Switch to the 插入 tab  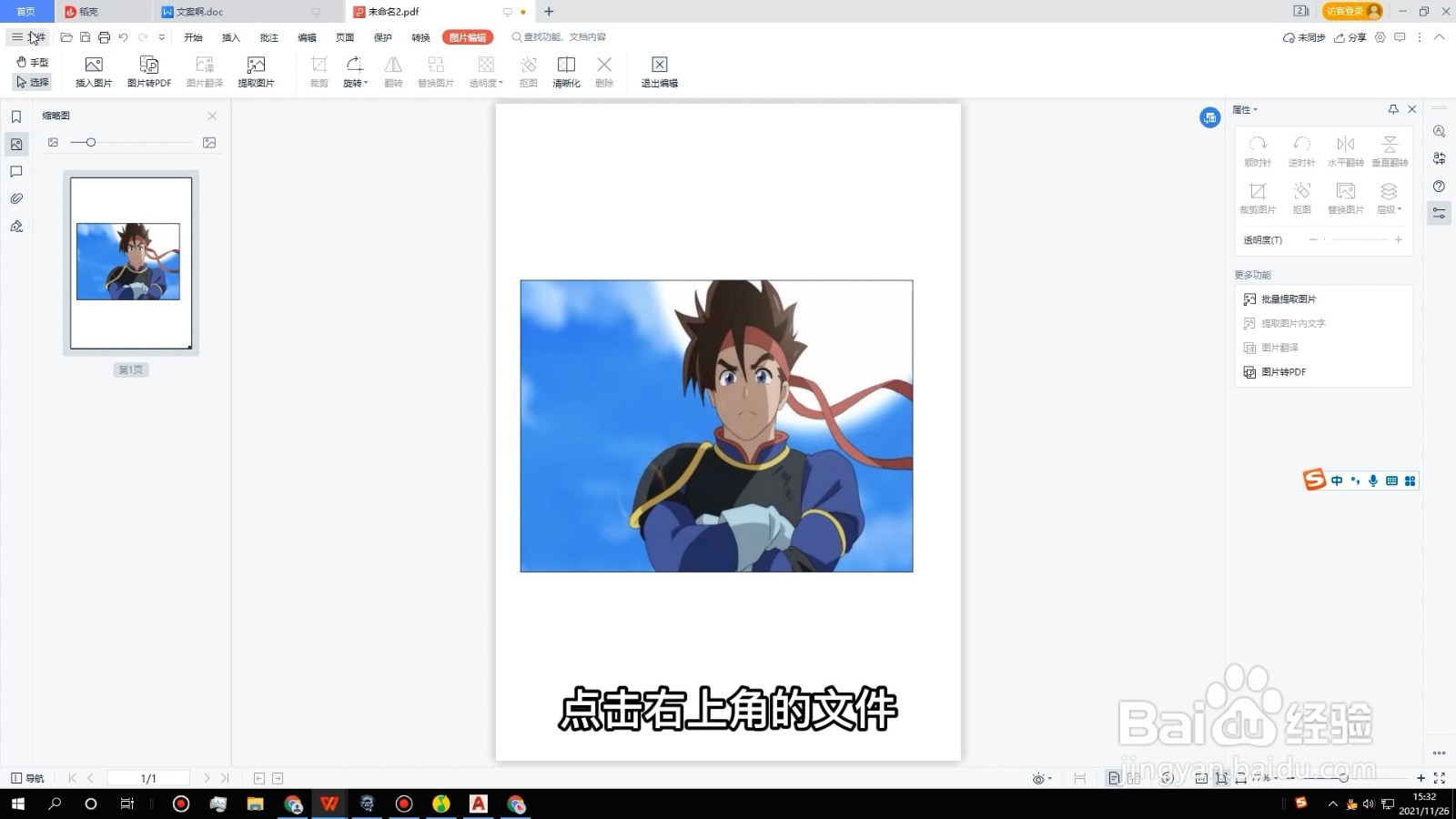(231, 37)
